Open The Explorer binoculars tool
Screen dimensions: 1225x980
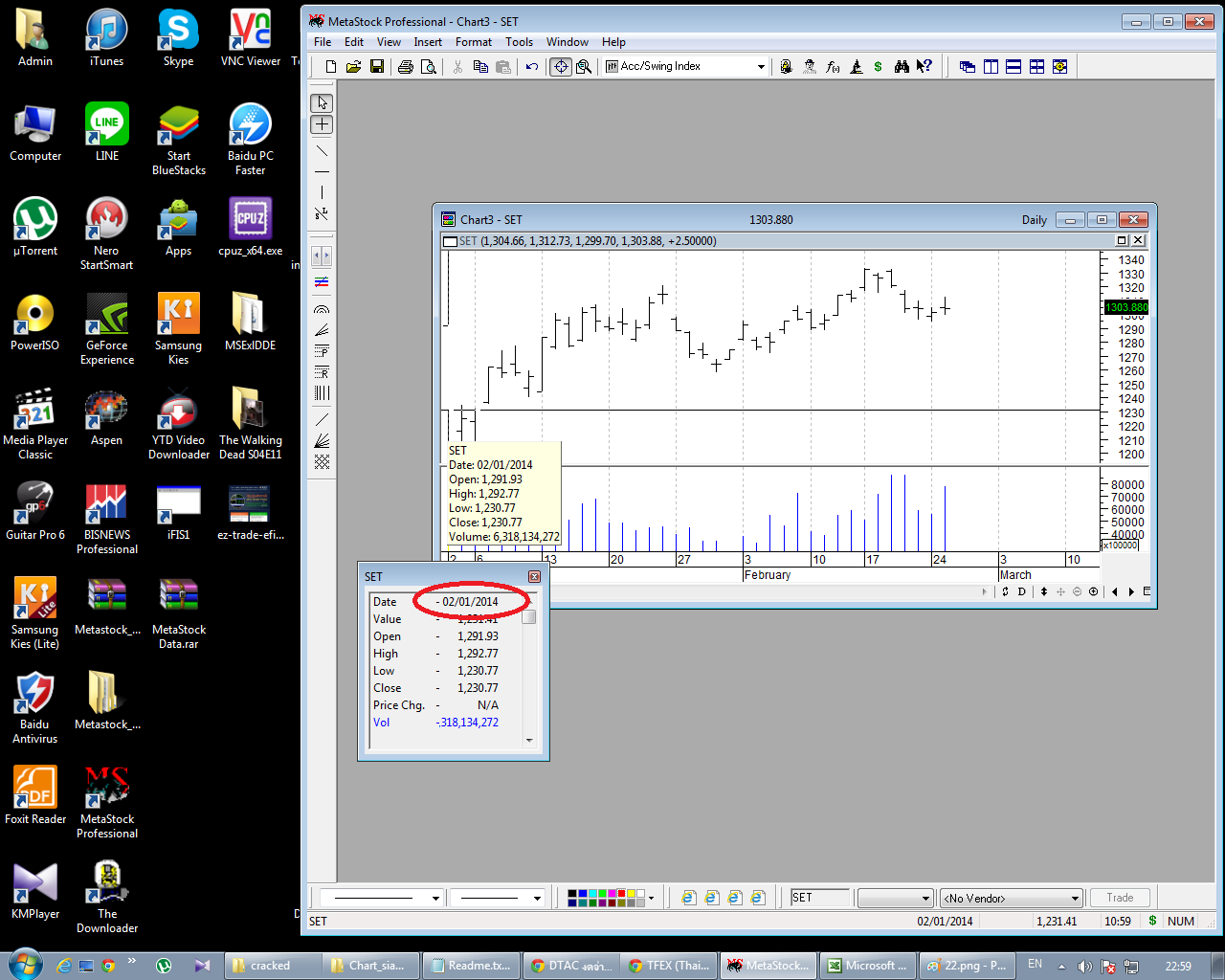click(902, 67)
